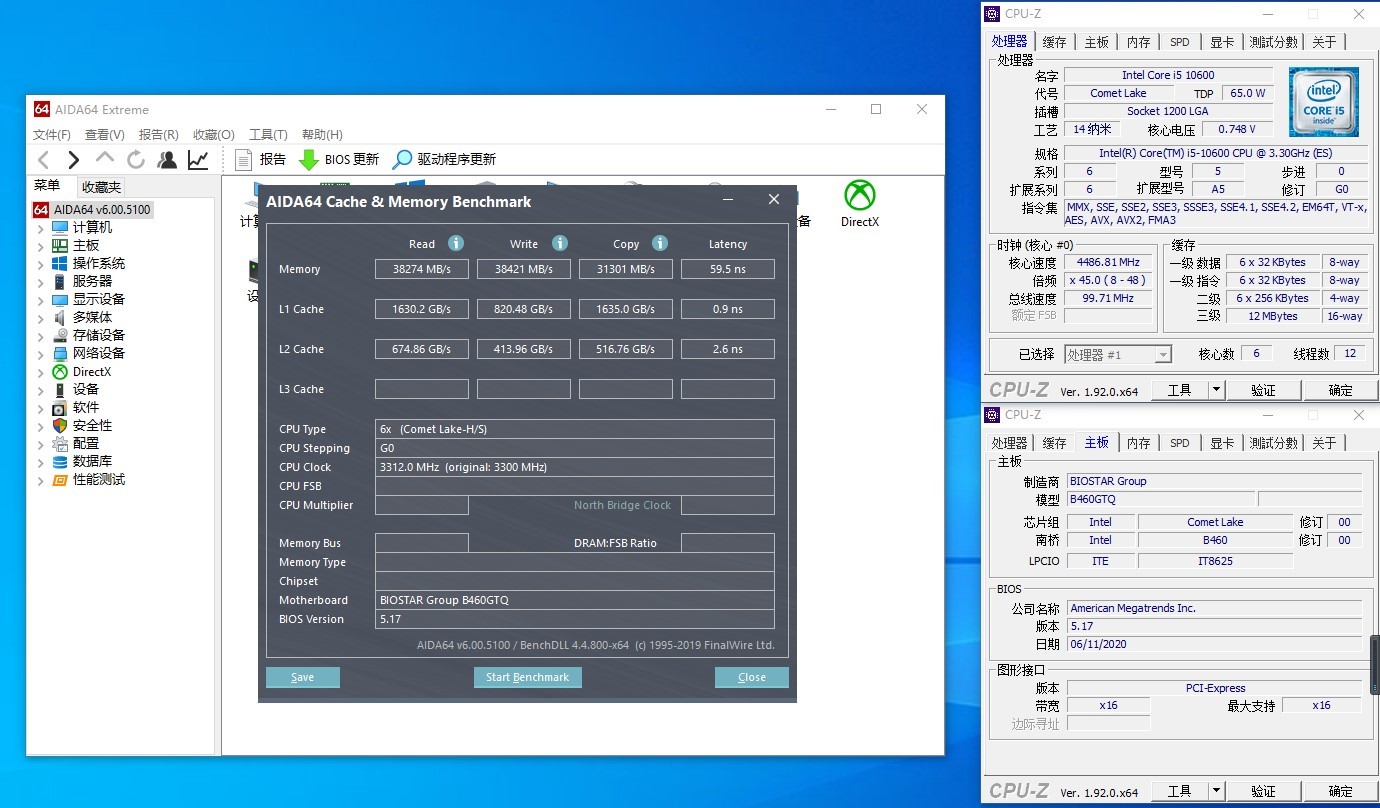This screenshot has height=808, width=1380.
Task: Click the Copy info icon
Action: point(660,243)
